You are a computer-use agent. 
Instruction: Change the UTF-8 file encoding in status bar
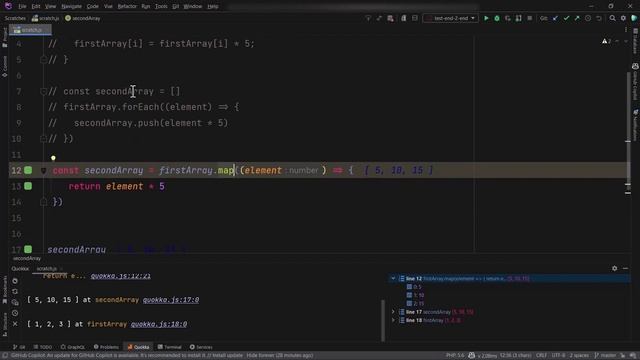tap(558, 356)
